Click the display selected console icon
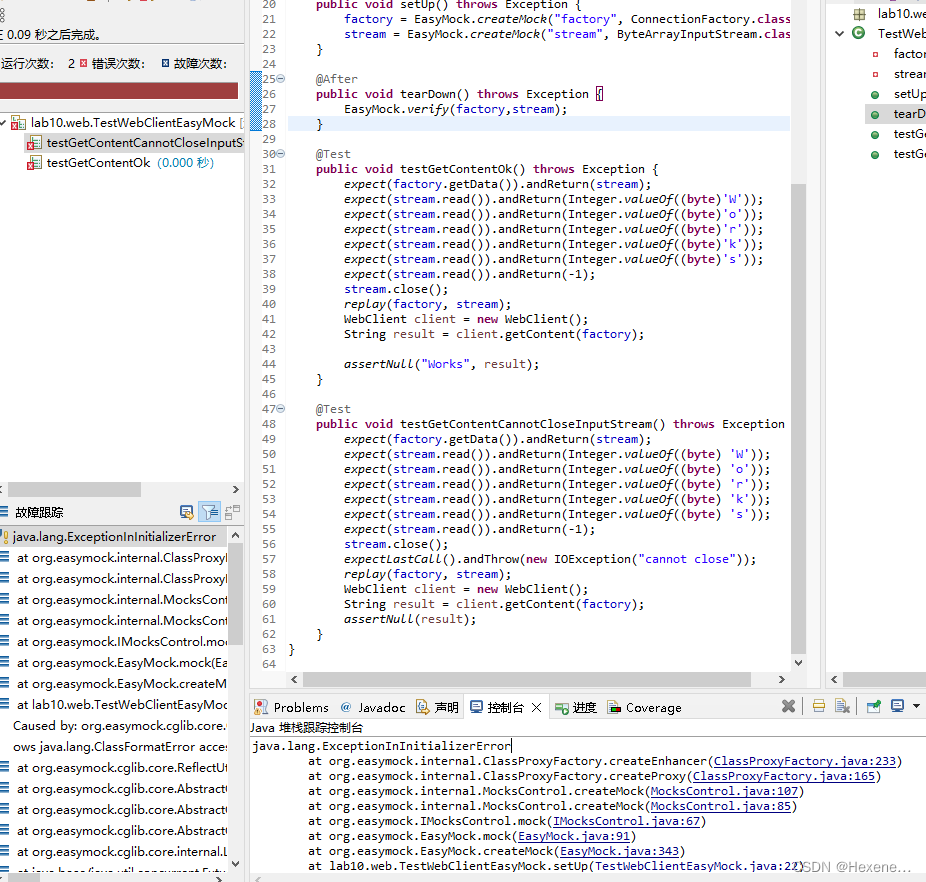The height and width of the screenshot is (882, 926). pos(898,705)
